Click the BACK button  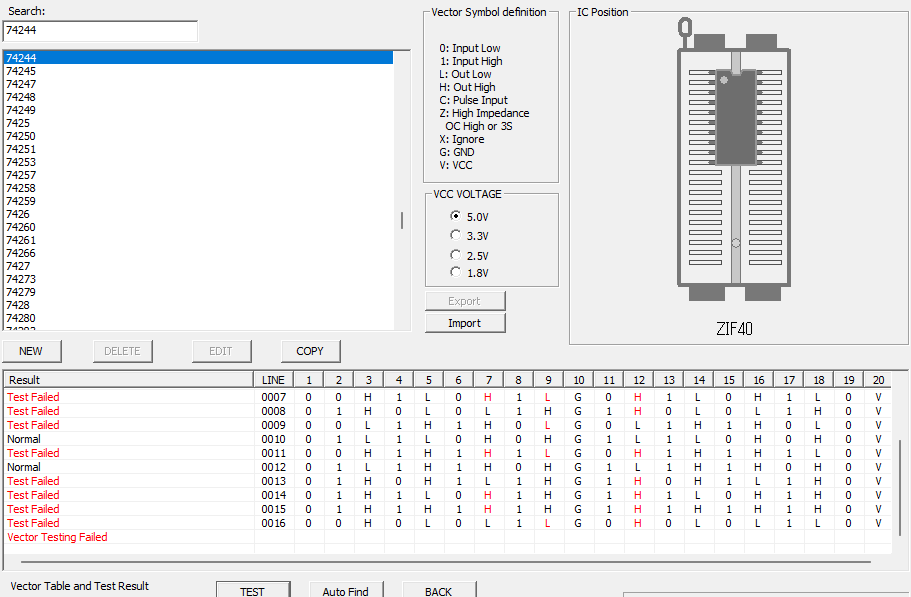point(439,590)
